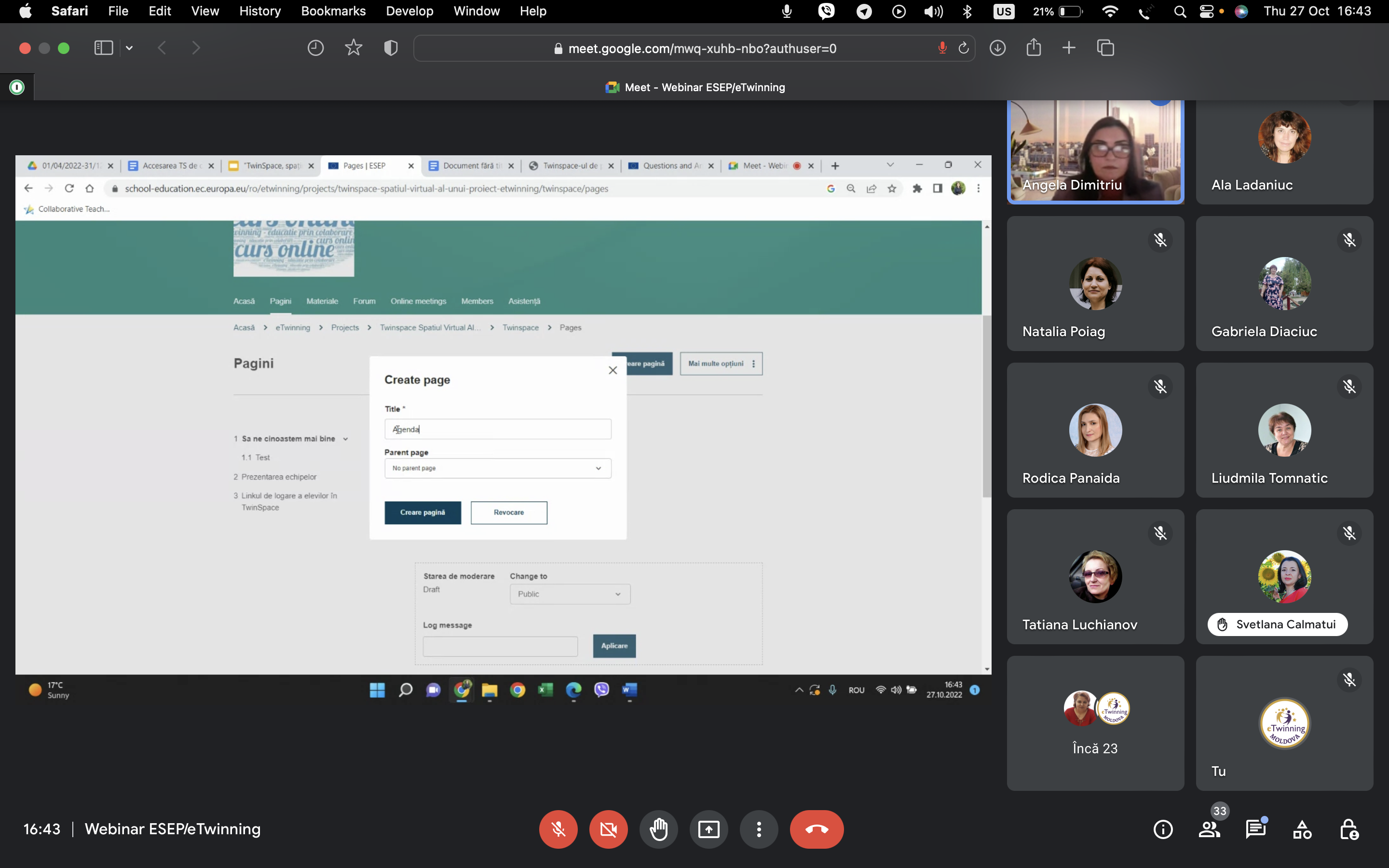Open the Forum tab in TwinSpace navigation

tap(364, 301)
